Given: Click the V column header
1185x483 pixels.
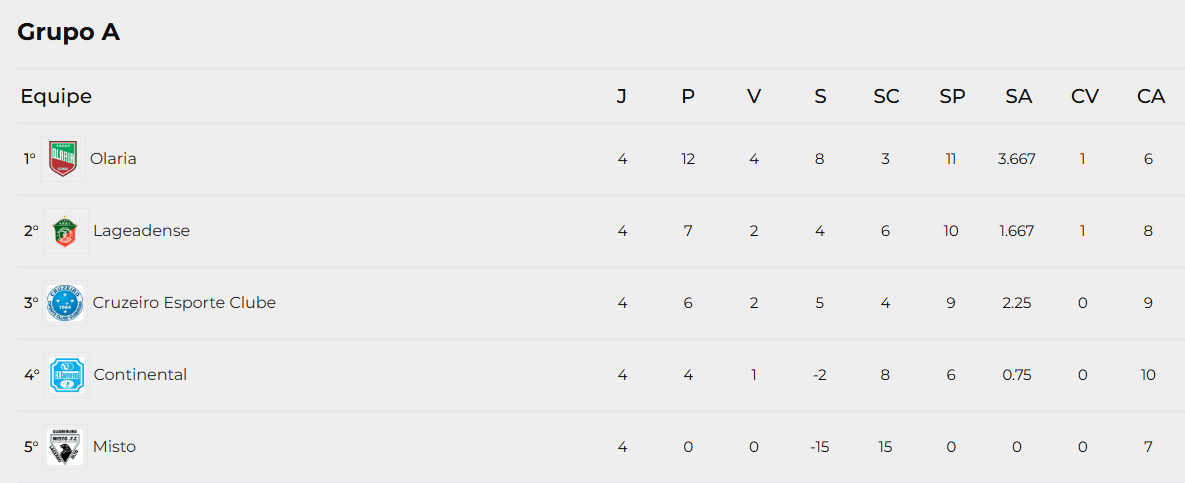Looking at the screenshot, I should tap(754, 97).
